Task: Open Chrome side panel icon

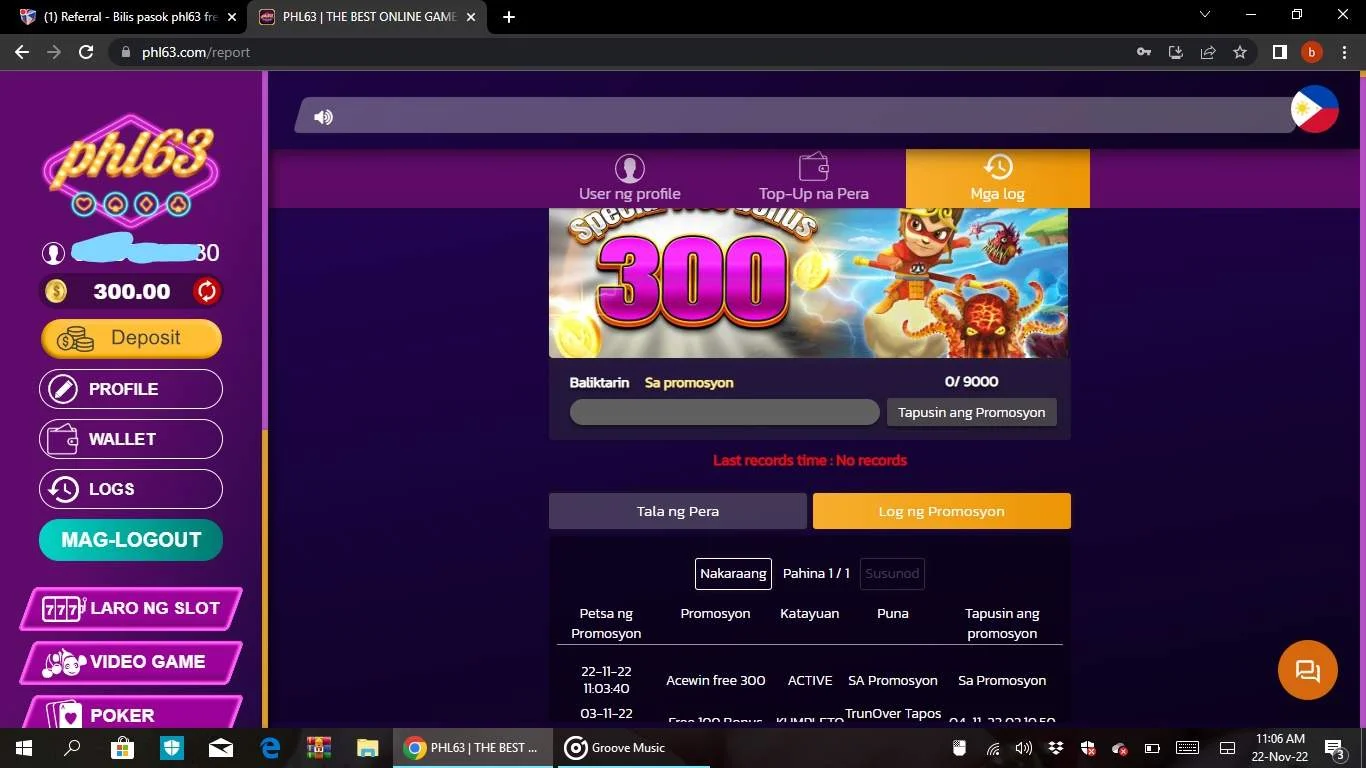Action: [x=1279, y=52]
